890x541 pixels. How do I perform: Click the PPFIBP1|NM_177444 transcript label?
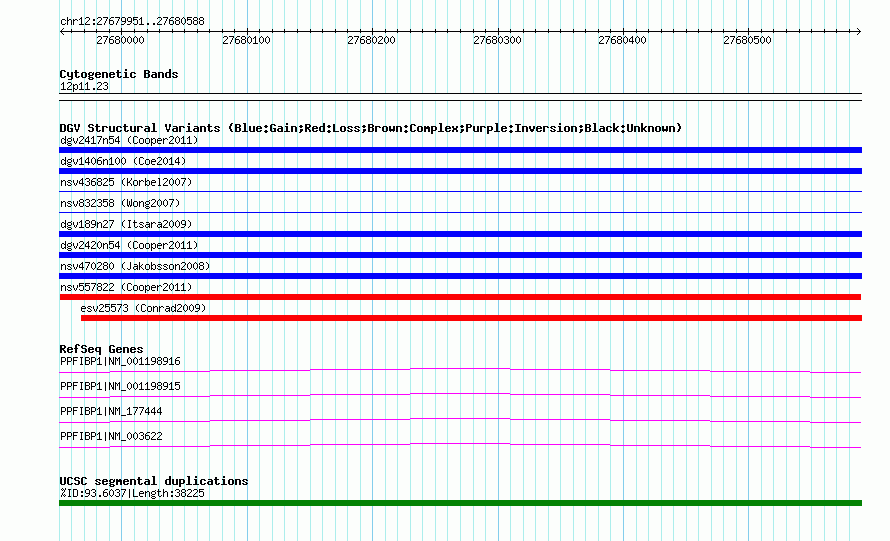[111, 412]
